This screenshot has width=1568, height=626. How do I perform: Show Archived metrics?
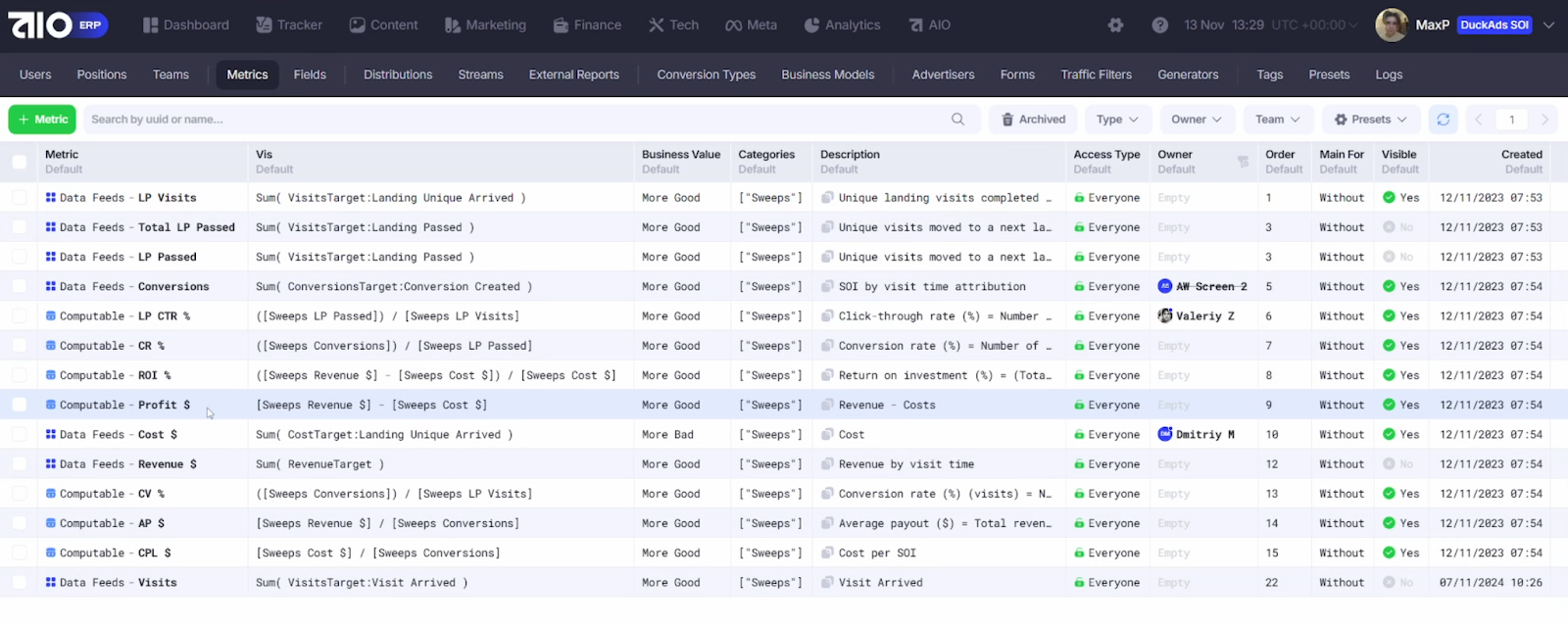click(x=1033, y=120)
